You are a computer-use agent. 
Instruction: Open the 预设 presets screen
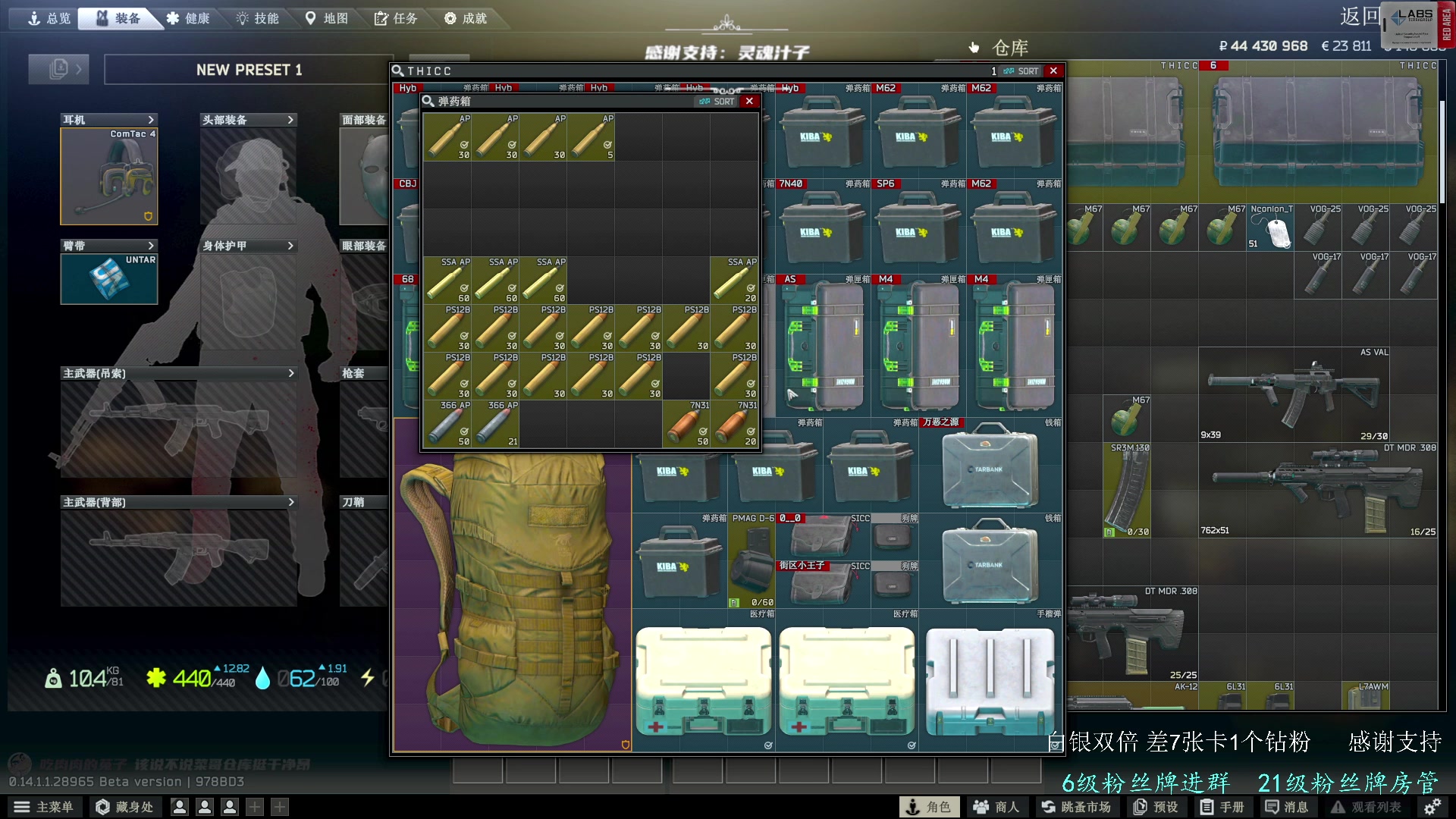(1156, 807)
